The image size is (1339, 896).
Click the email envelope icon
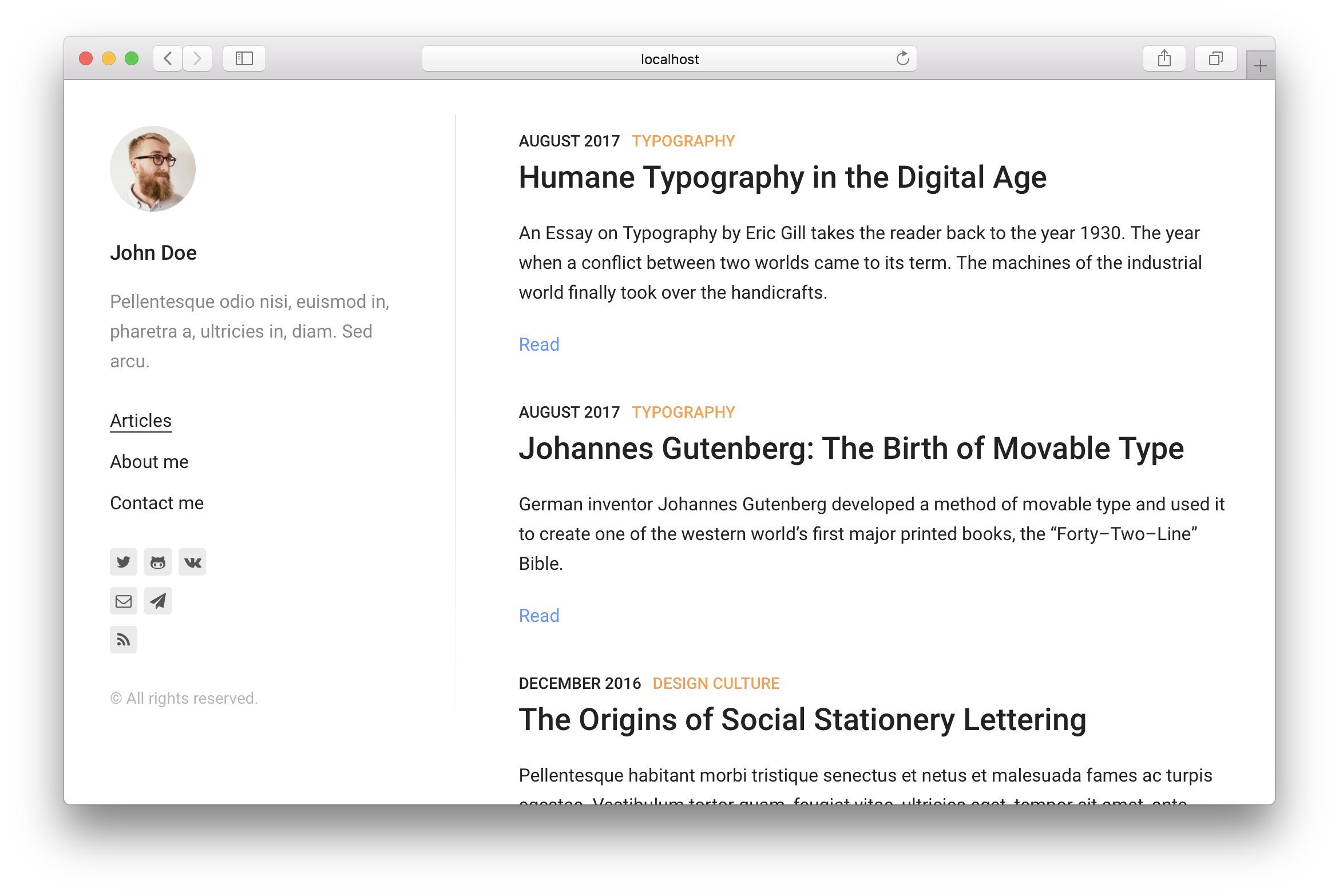[x=124, y=601]
